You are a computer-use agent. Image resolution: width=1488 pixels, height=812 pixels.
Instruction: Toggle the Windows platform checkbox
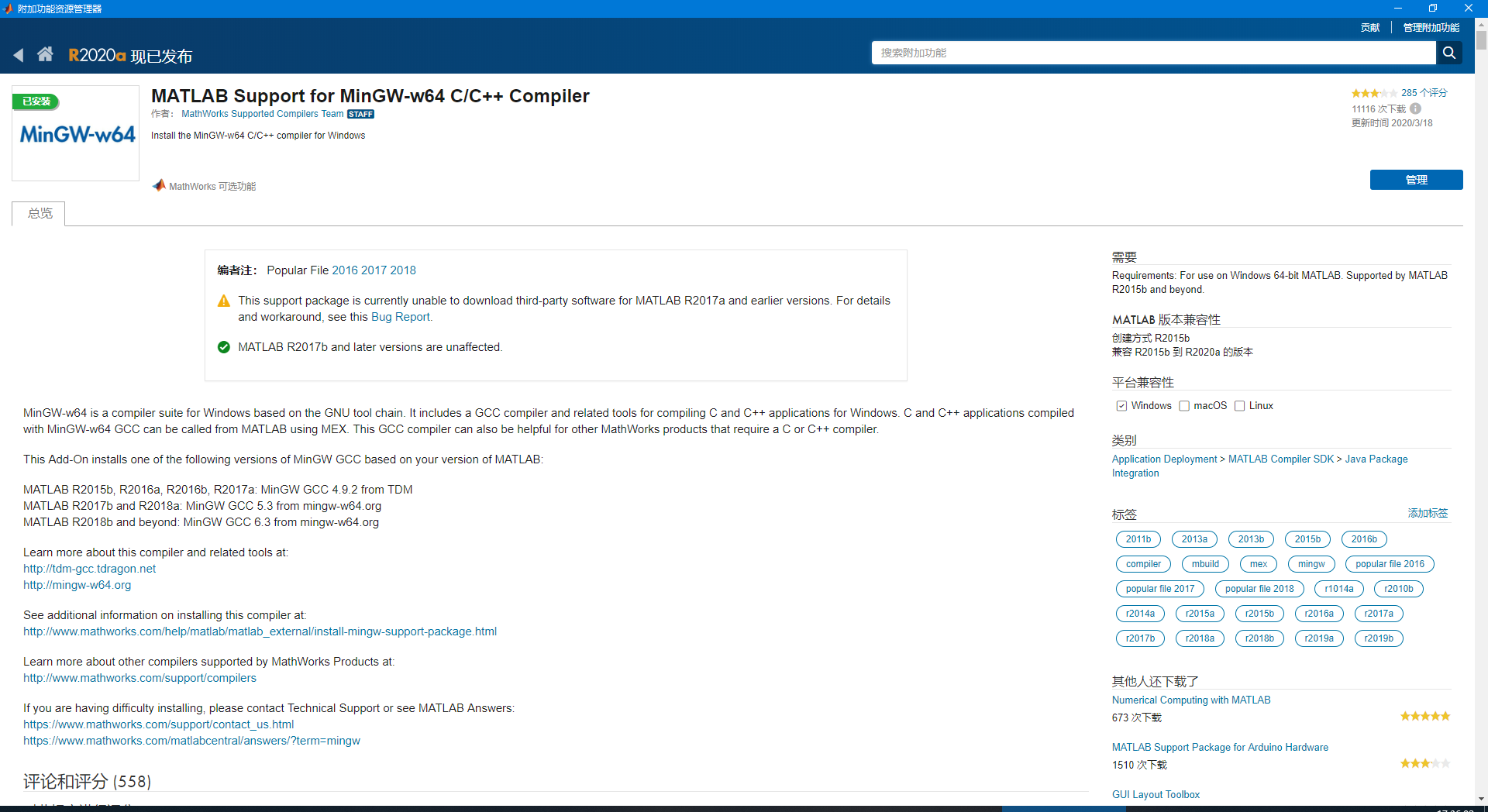point(1121,405)
